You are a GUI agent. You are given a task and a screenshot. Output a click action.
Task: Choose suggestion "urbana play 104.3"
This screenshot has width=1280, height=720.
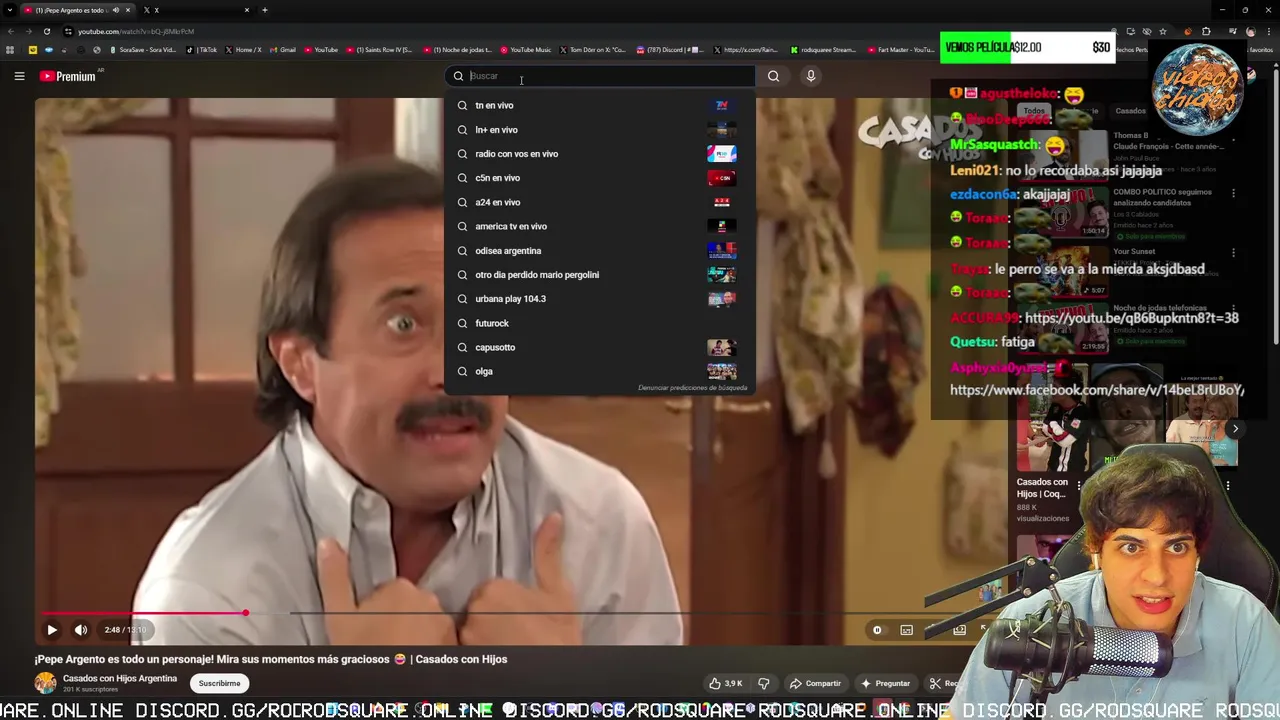[x=600, y=299]
